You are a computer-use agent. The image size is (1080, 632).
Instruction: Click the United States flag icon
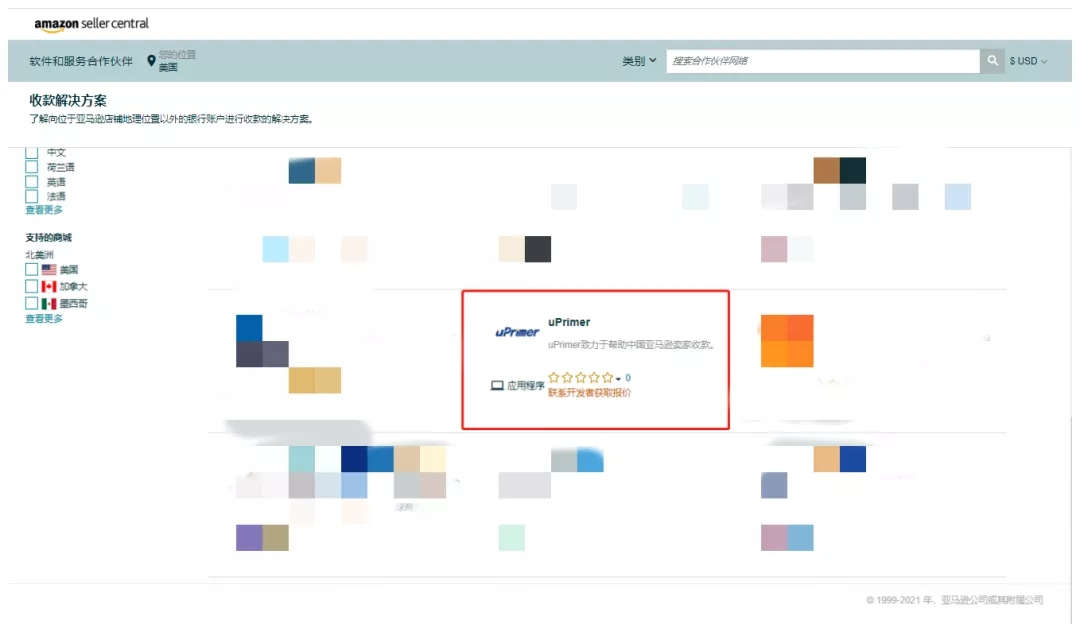tap(49, 269)
